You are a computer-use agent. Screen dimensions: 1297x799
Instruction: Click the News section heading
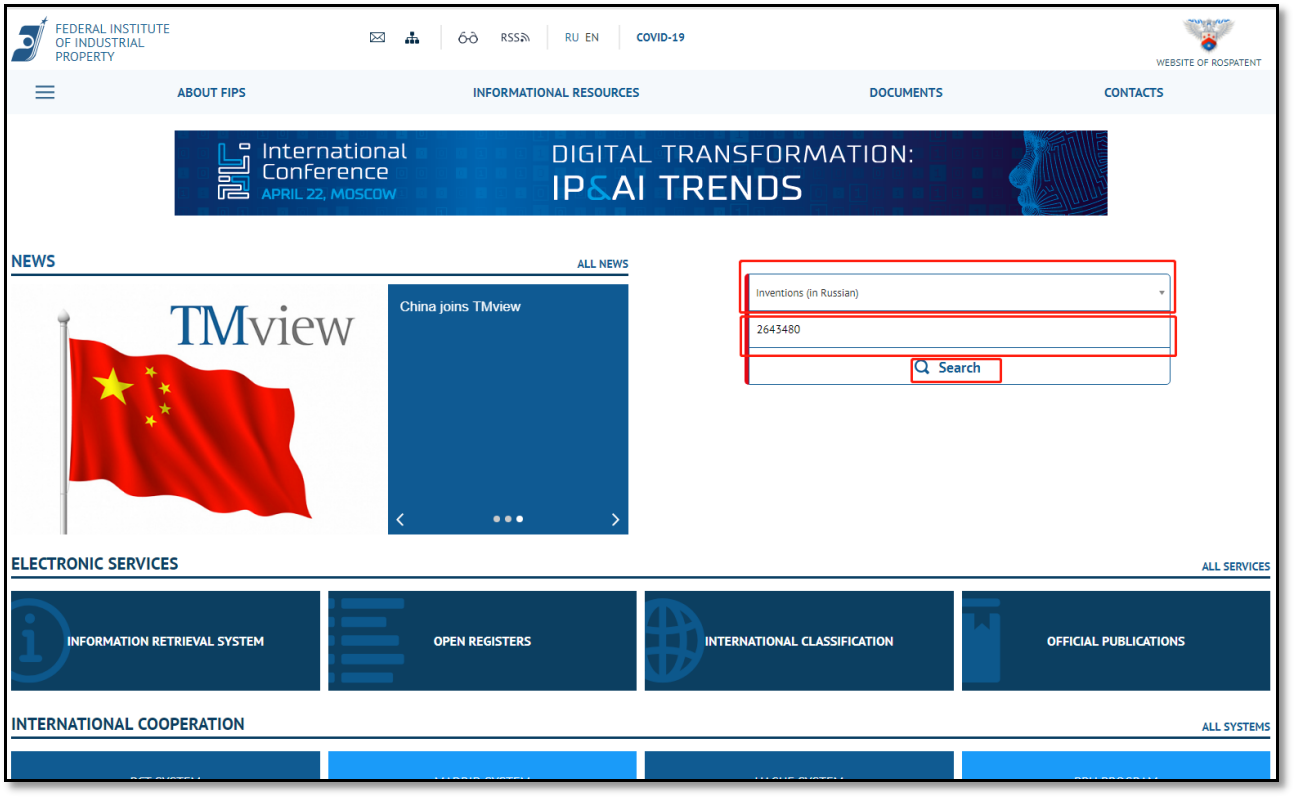(33, 261)
